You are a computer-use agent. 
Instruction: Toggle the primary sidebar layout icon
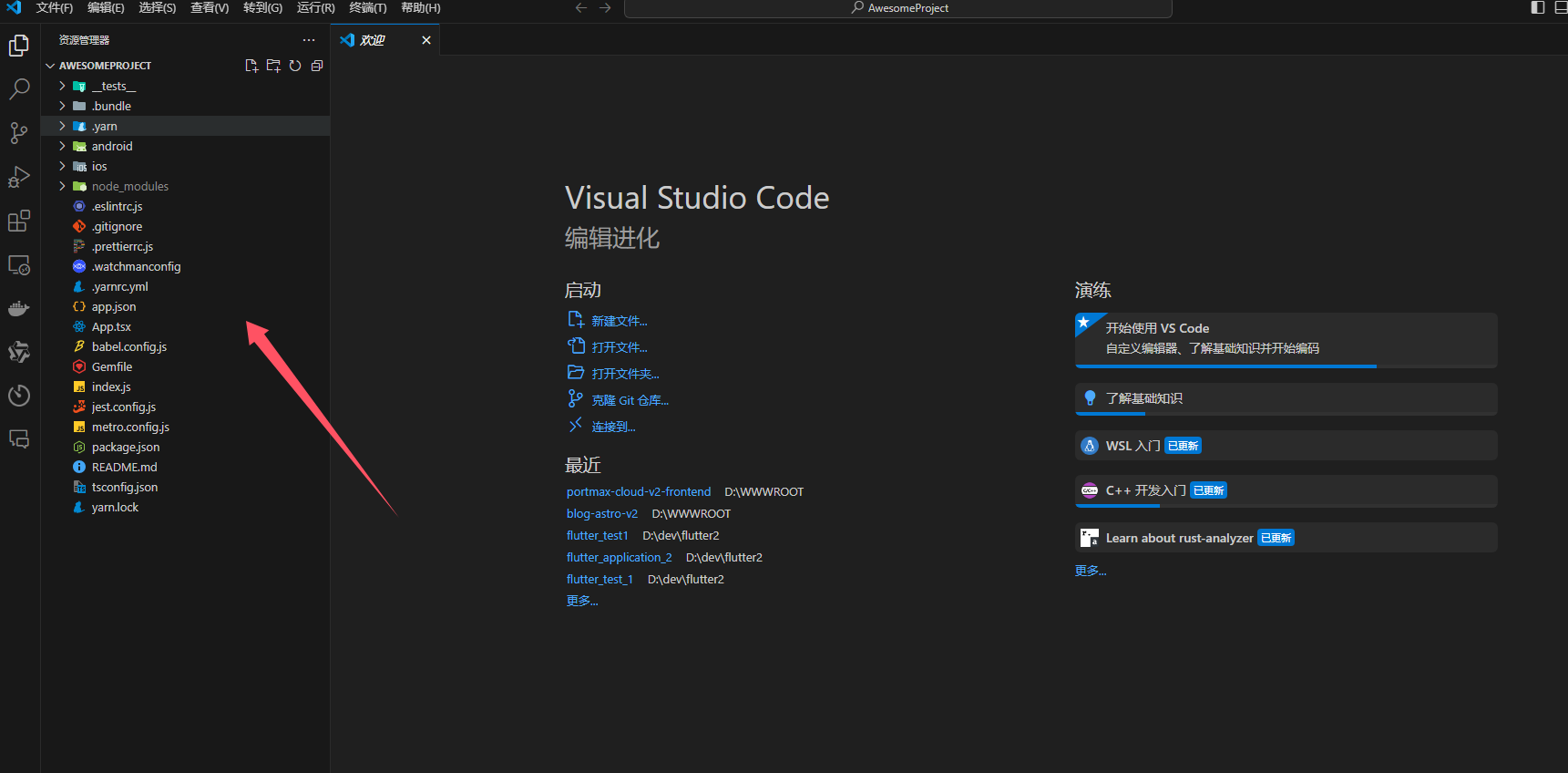coord(1538,8)
